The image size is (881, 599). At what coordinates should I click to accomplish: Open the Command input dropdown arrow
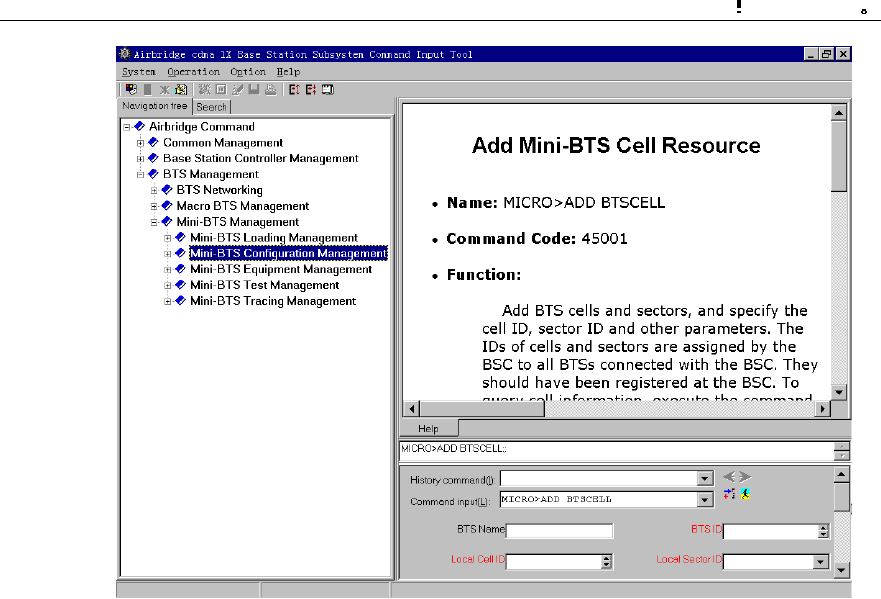point(705,500)
